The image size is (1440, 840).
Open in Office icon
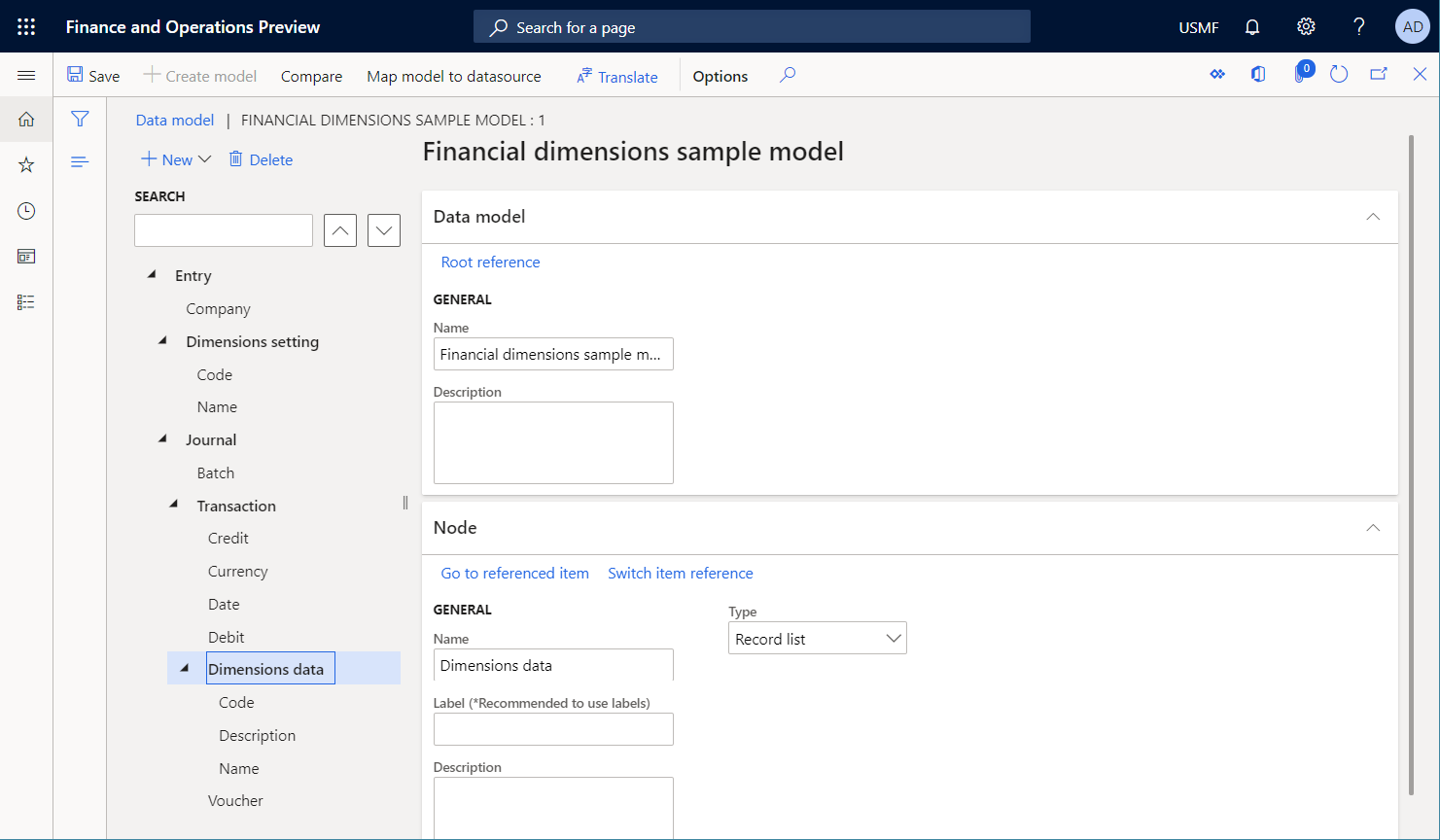[x=1258, y=75]
